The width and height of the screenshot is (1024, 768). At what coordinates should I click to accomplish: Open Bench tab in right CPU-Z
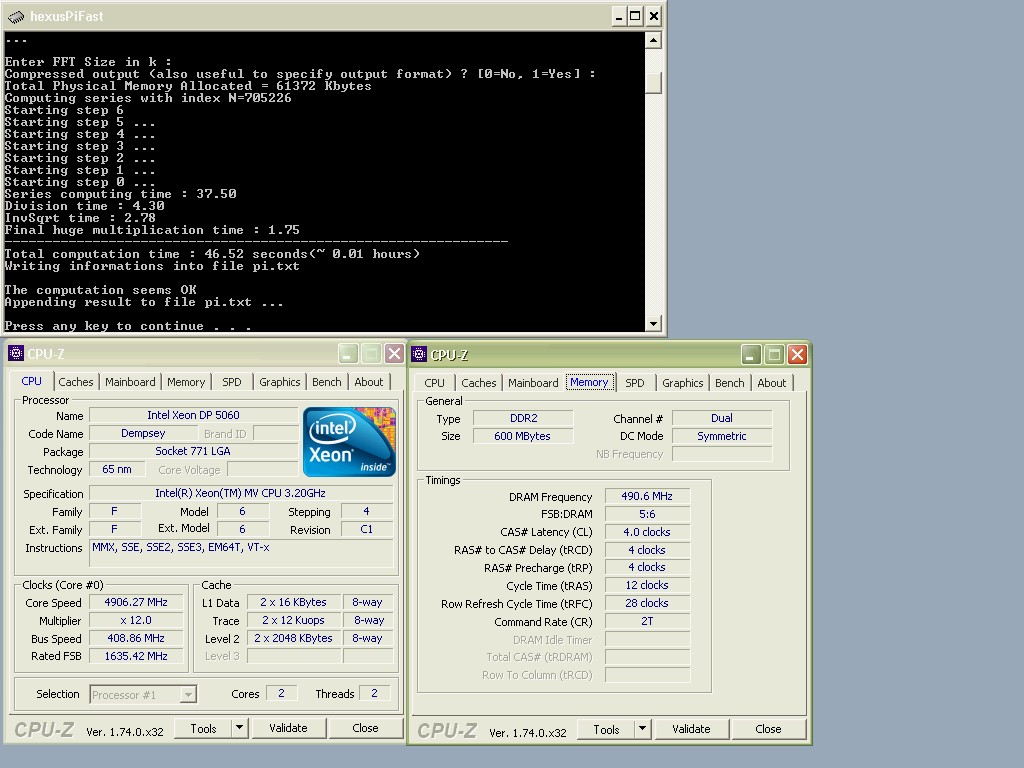[x=729, y=383]
